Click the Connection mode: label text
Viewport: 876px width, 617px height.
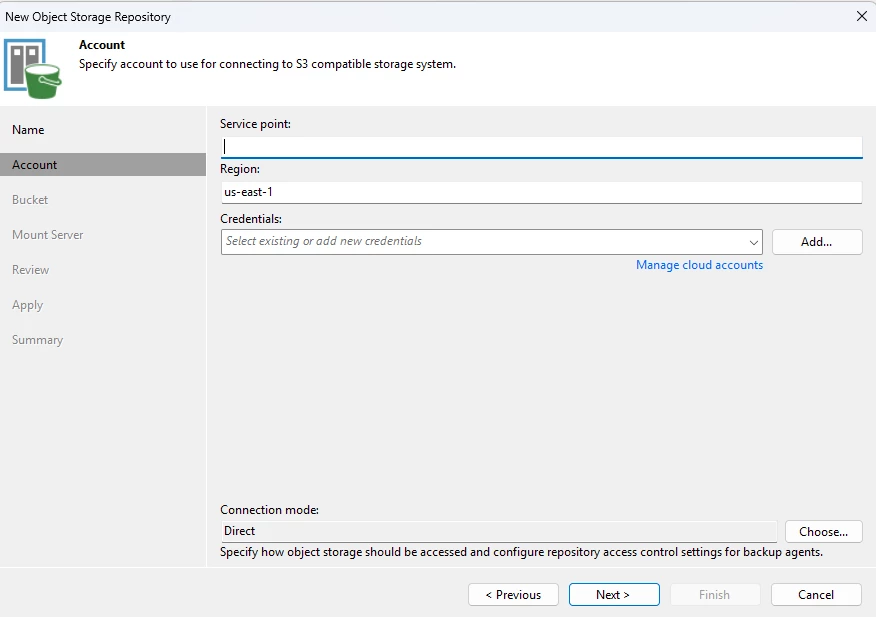tap(269, 510)
